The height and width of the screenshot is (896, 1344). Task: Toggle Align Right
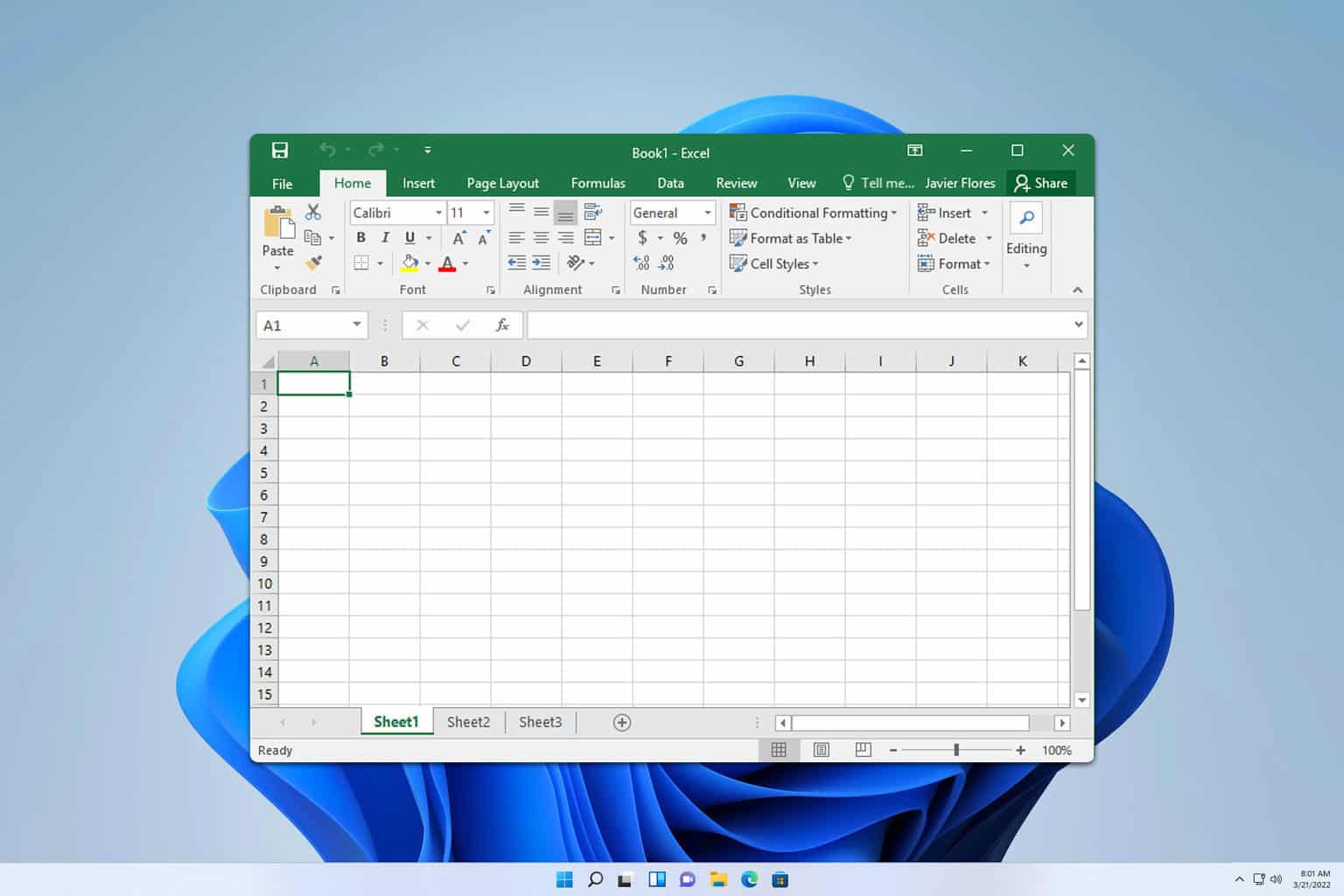tap(566, 238)
